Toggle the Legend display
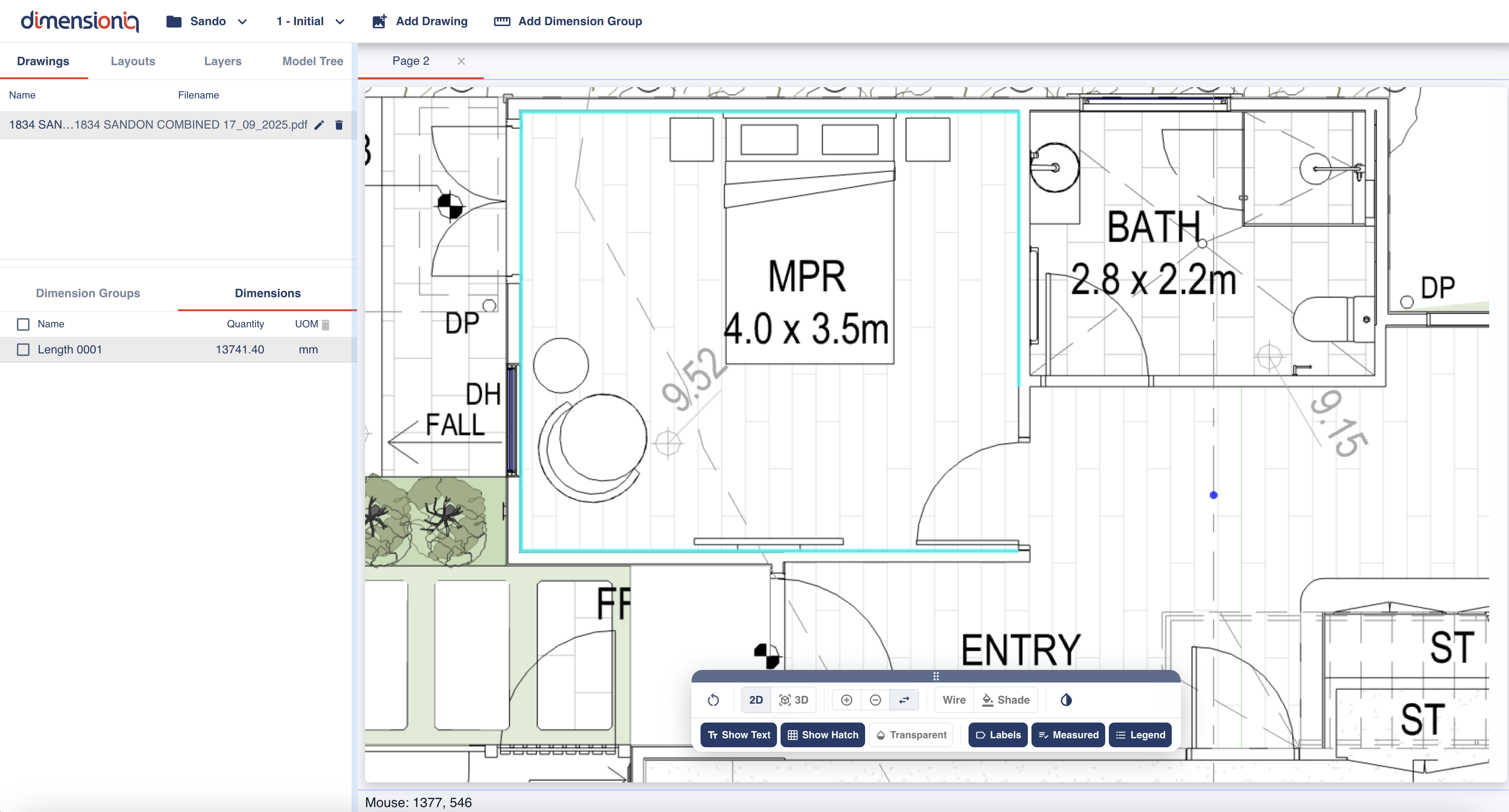Viewport: 1509px width, 812px height. [1140, 735]
